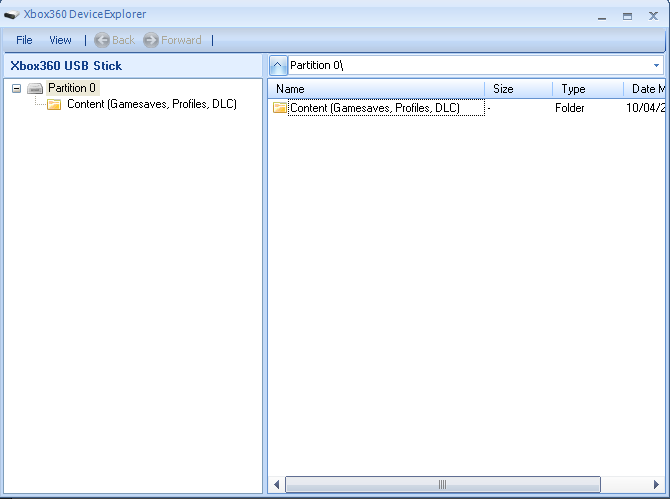Click the horizontal scrollbar thumb

coord(443,484)
